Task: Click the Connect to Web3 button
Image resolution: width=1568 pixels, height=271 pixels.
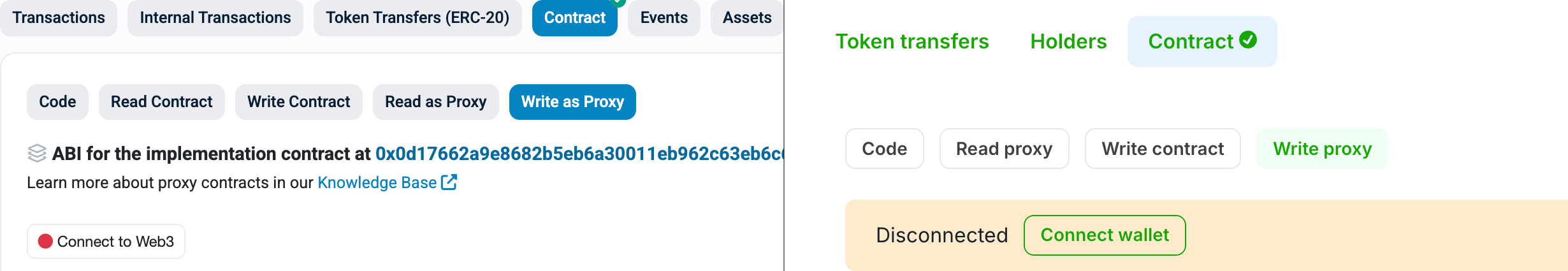Action: pyautogui.click(x=106, y=242)
